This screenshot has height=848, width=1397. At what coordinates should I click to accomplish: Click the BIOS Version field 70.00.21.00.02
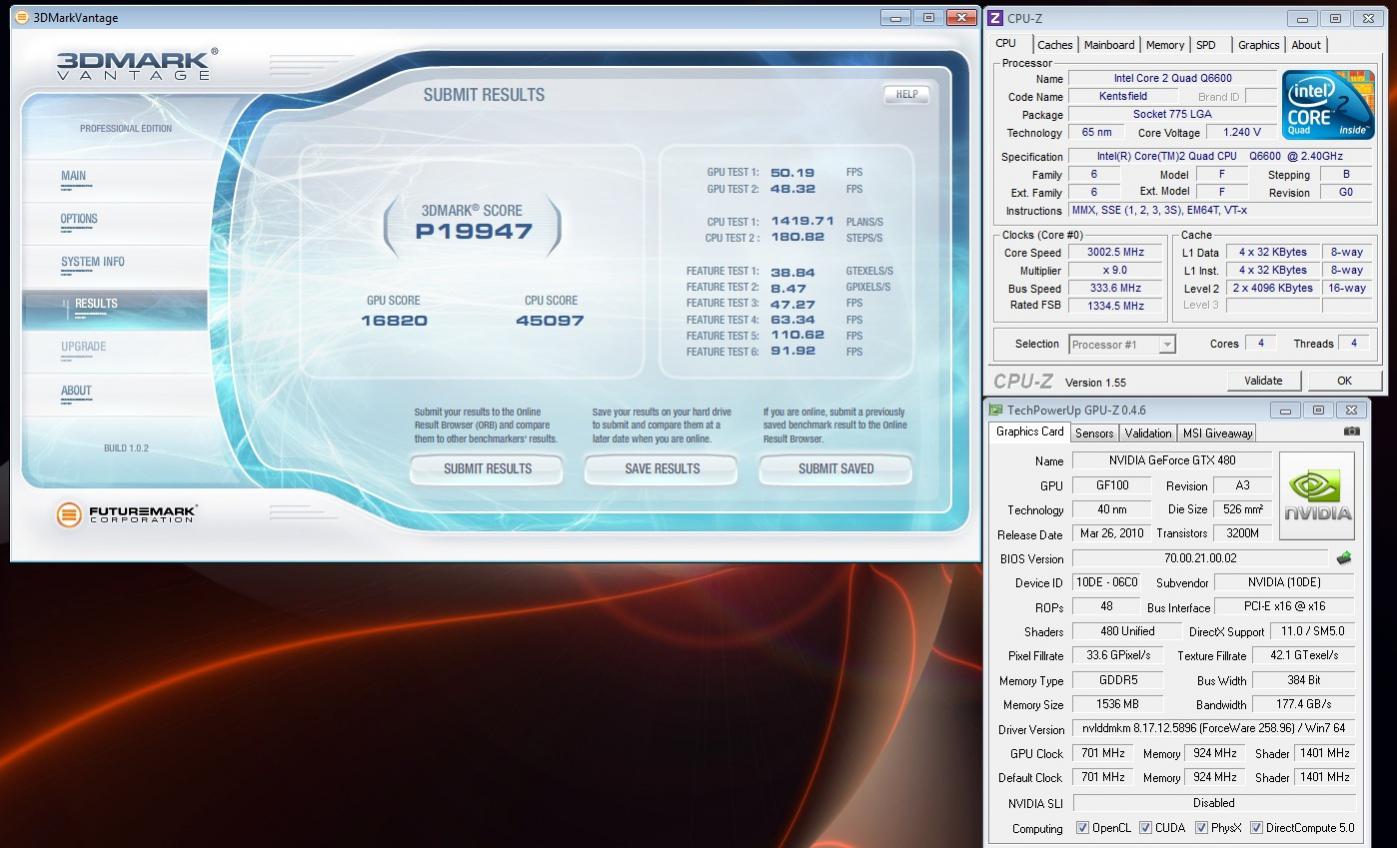[1200, 558]
